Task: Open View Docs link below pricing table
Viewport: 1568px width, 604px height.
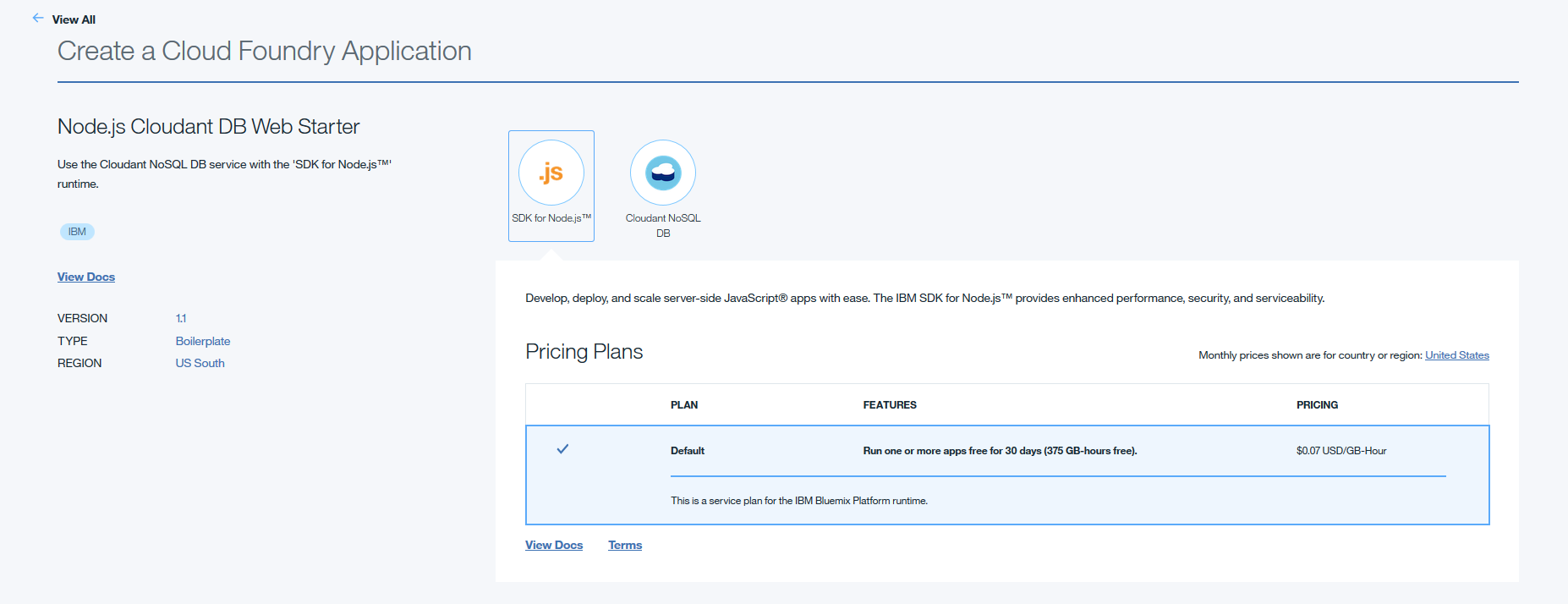Action: tap(554, 545)
